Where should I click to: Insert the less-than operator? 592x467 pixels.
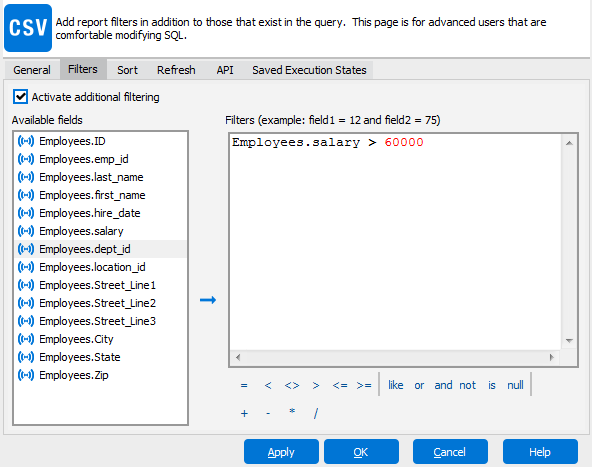tap(268, 385)
